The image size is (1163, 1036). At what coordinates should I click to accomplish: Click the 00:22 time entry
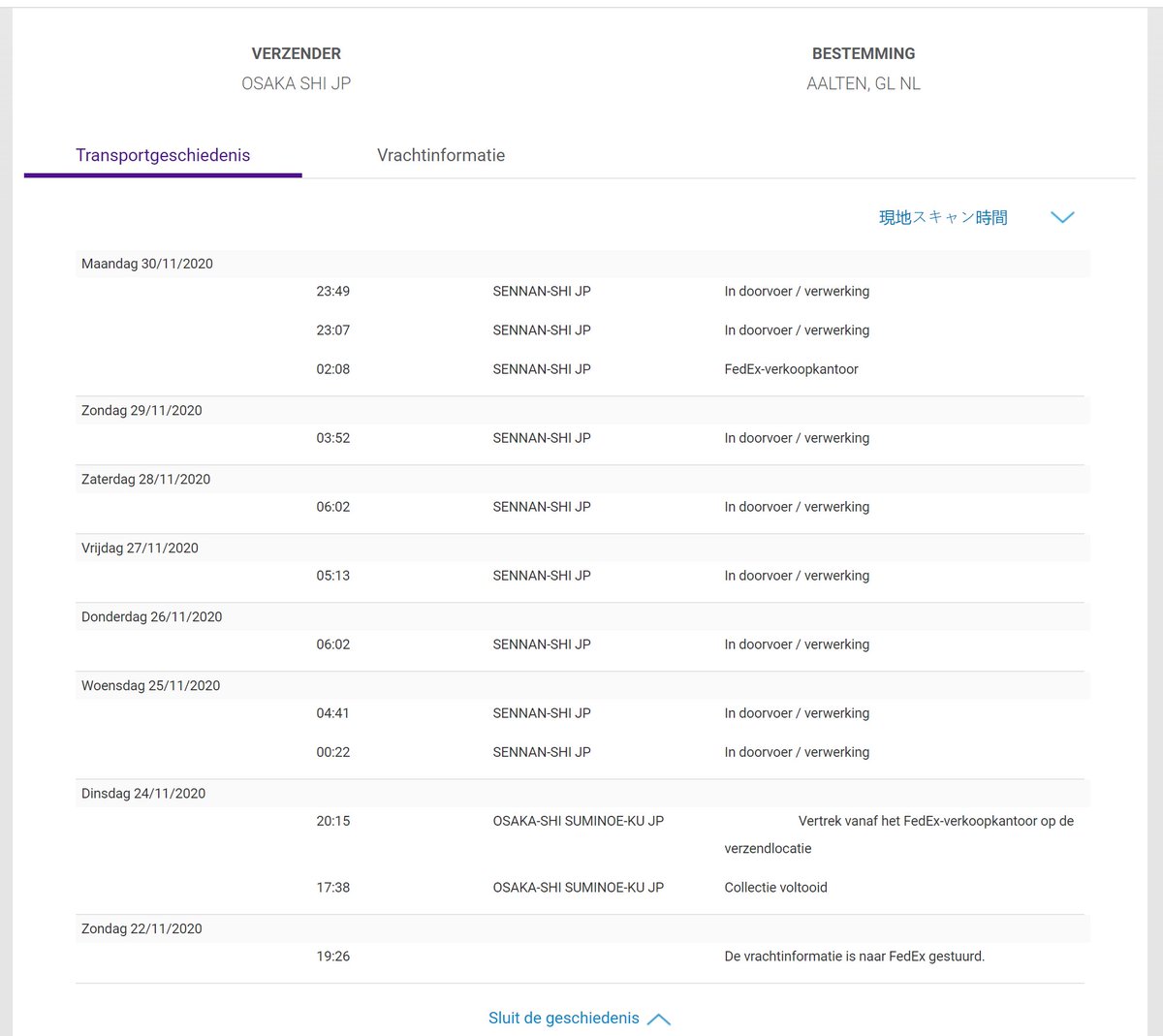[x=333, y=751]
